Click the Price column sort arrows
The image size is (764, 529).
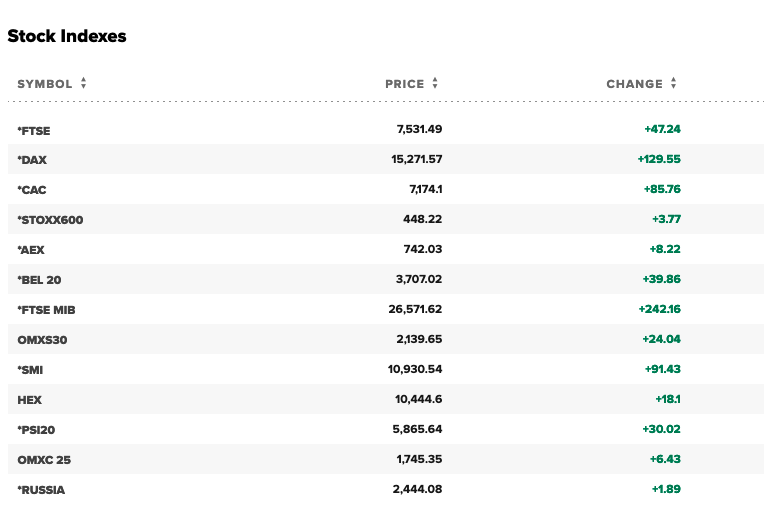tap(436, 84)
